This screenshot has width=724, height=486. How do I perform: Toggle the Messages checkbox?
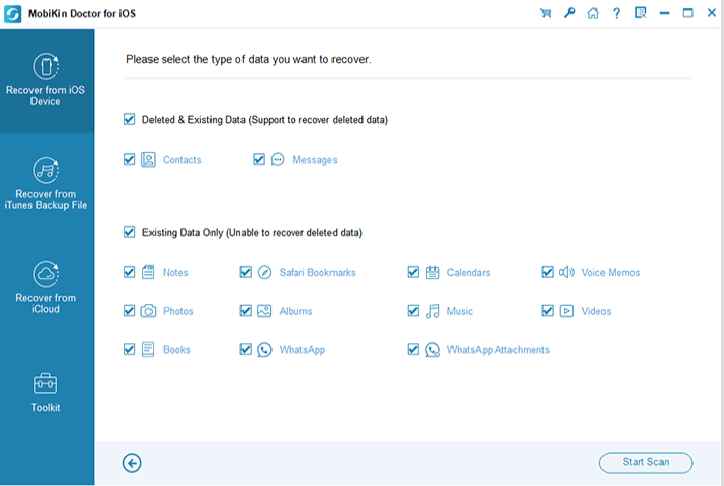[259, 159]
